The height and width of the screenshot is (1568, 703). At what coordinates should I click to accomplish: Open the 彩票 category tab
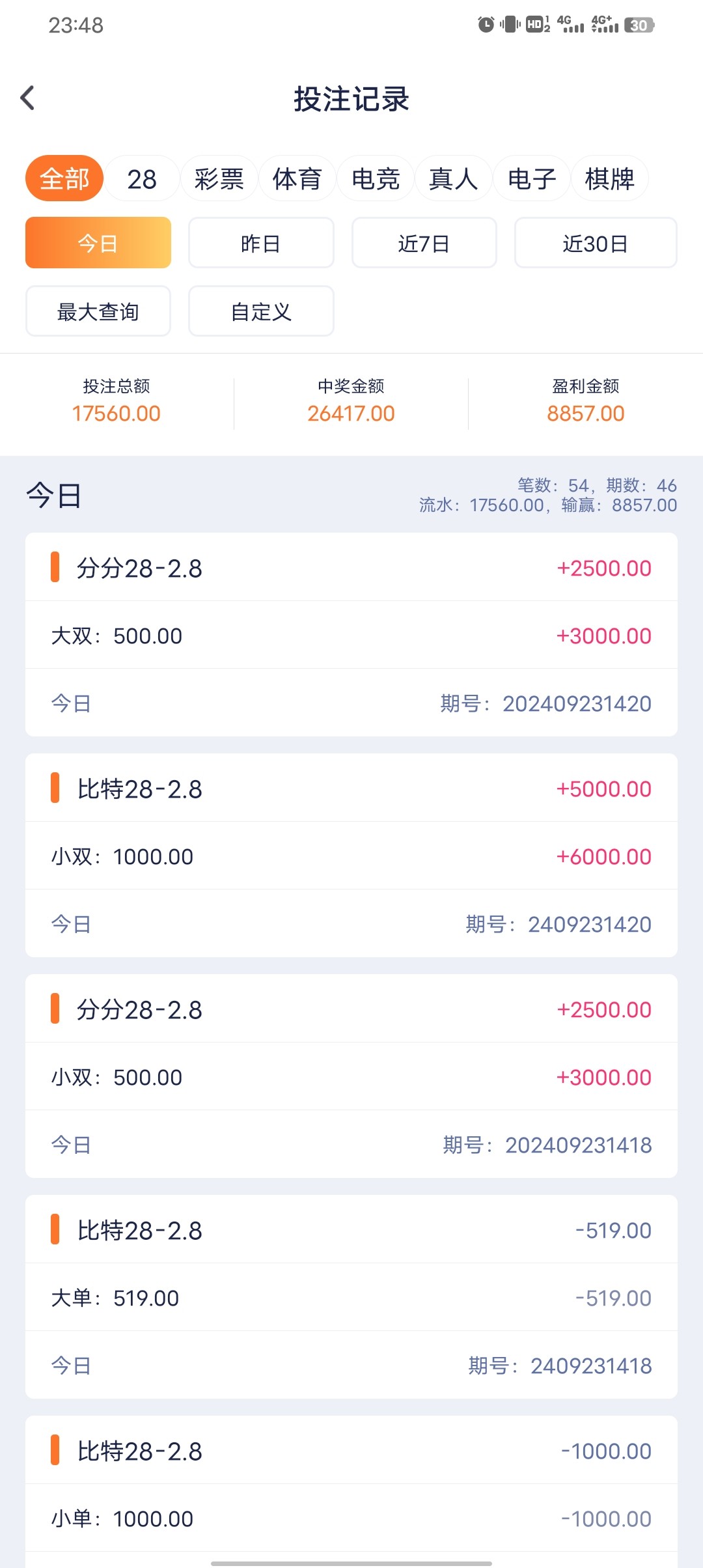pos(219,178)
